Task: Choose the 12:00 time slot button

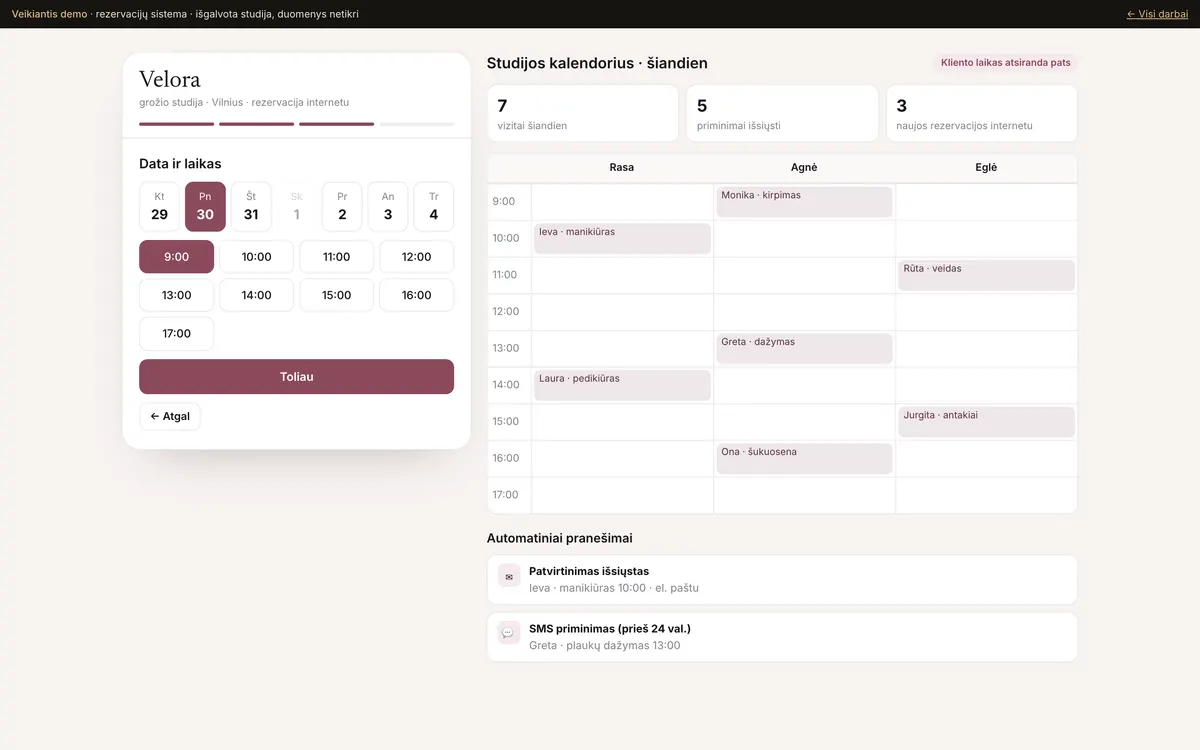Action: tap(416, 257)
